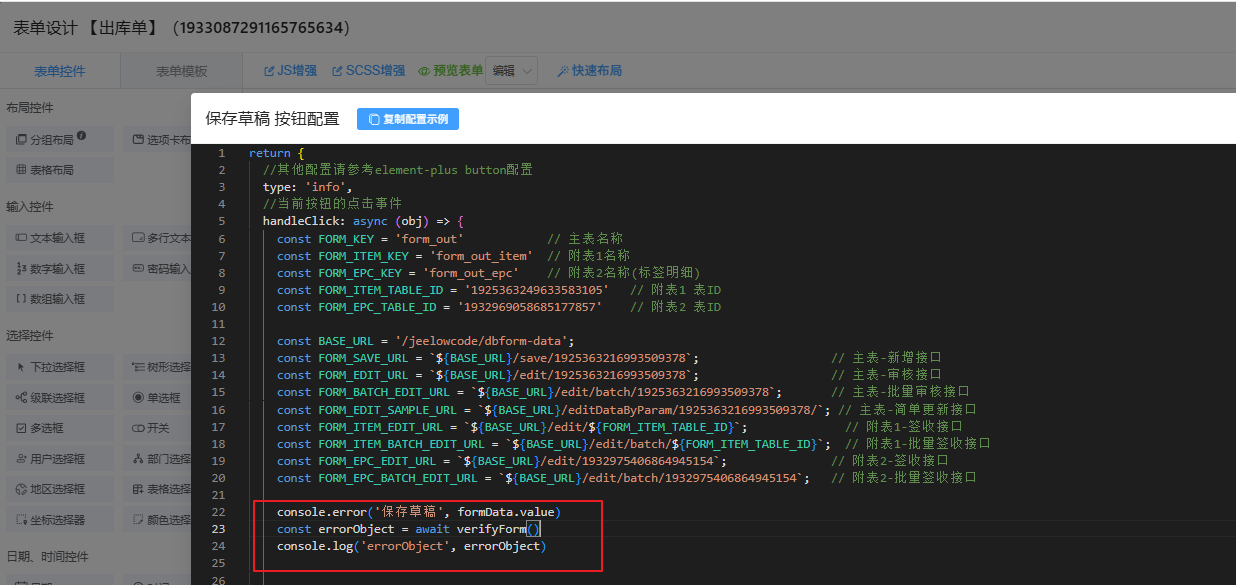This screenshot has width=1236, height=585.
Task: Select the 级联选择框 control
Action: [x=59, y=397]
